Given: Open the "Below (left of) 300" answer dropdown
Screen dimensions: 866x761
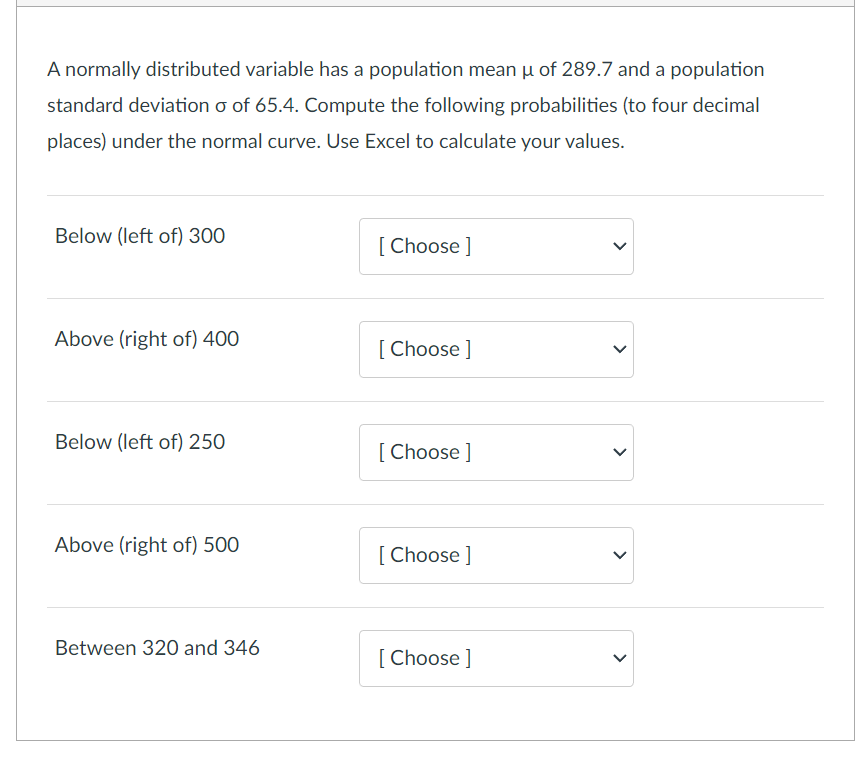Looking at the screenshot, I should [496, 246].
